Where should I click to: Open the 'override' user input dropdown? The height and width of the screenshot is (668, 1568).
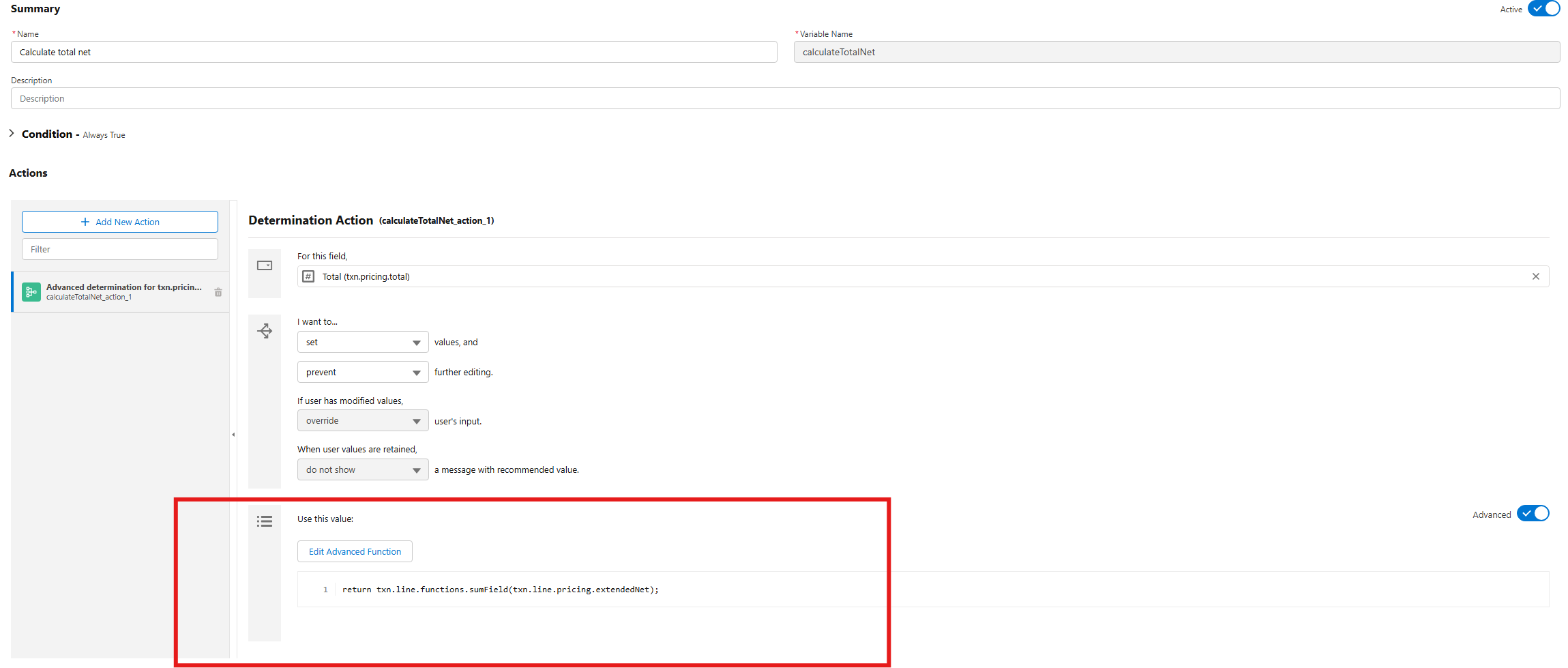pyautogui.click(x=363, y=420)
